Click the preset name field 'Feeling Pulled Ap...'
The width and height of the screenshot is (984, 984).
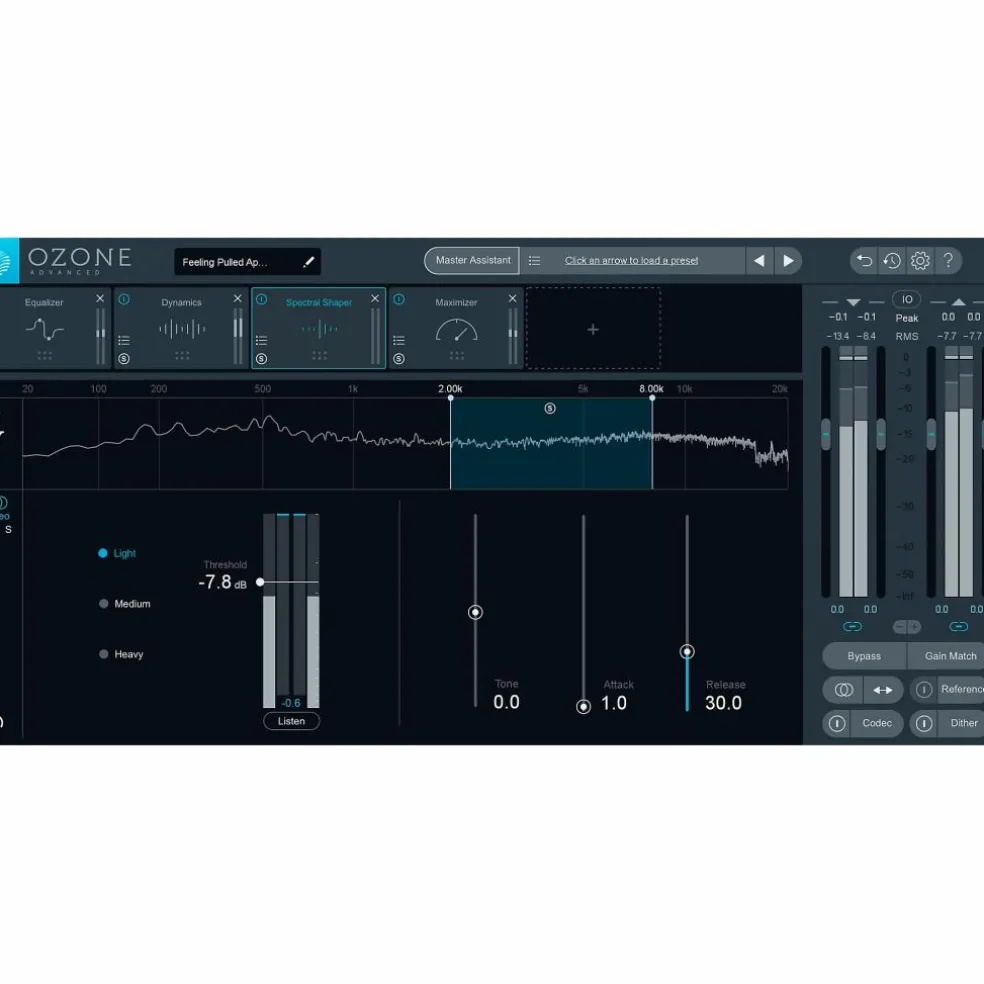pyautogui.click(x=247, y=262)
